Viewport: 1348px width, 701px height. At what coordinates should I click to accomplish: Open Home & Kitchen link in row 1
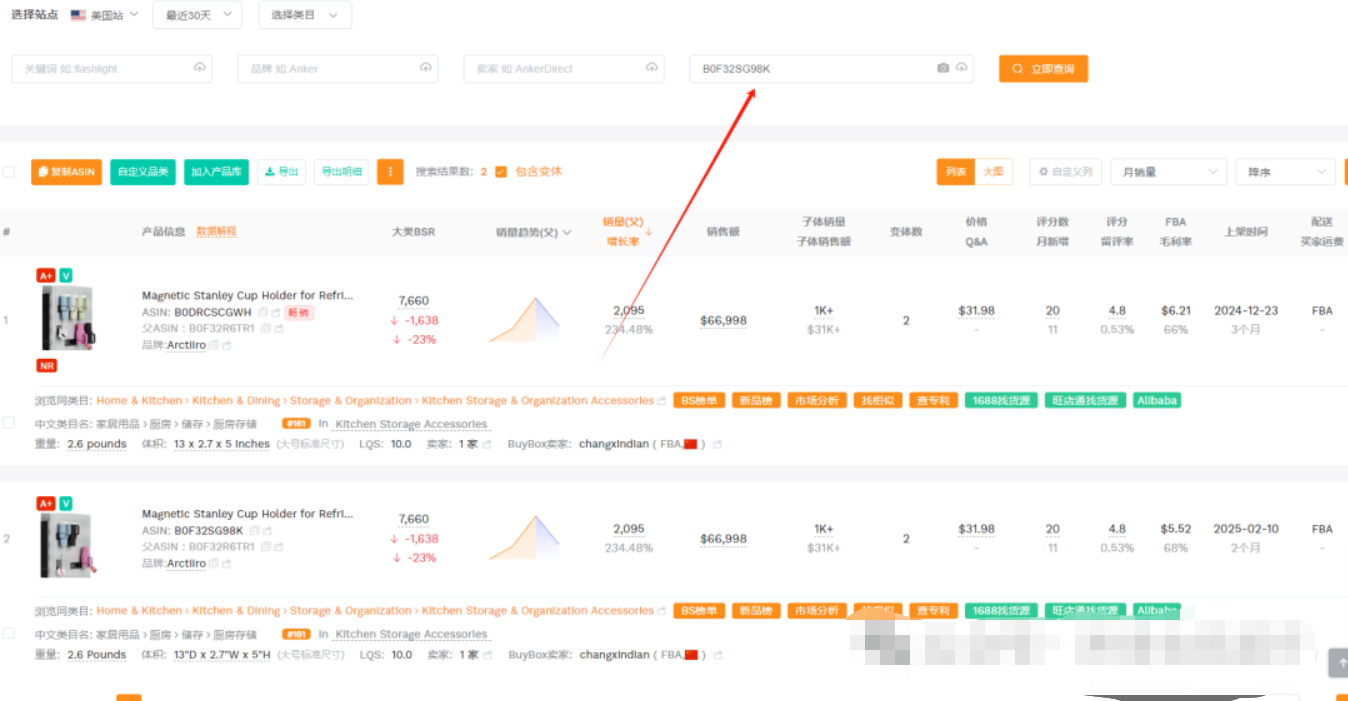tap(139, 400)
